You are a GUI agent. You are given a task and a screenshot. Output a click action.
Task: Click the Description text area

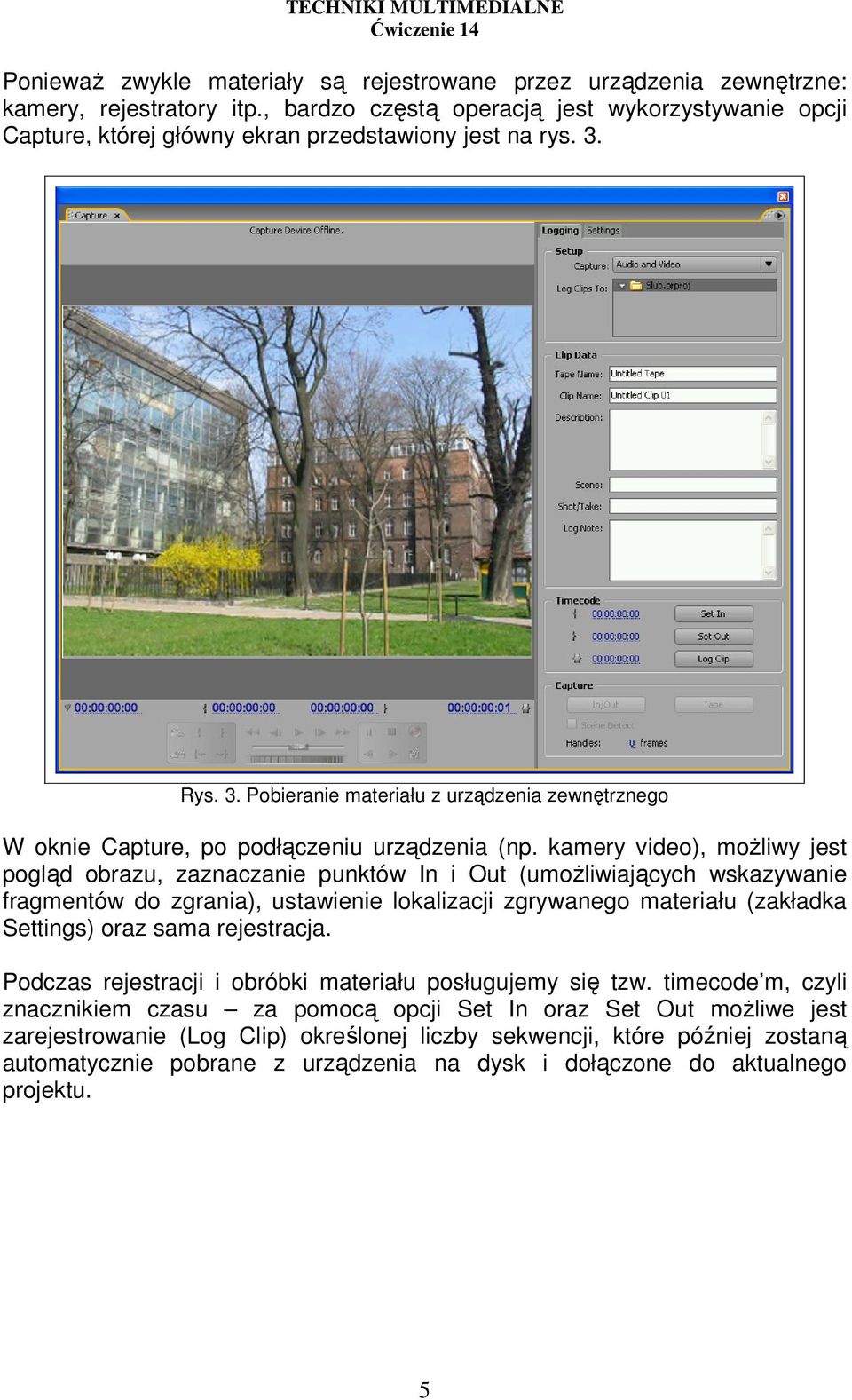pos(686,439)
